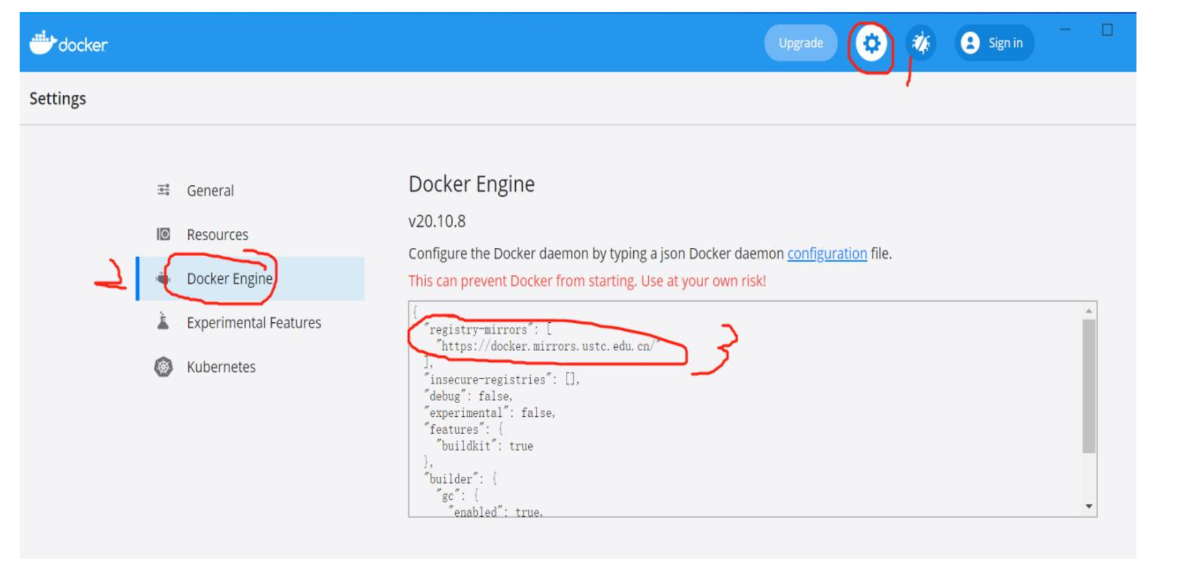Click the "gc" key line
1183x576 pixels.
[x=456, y=496]
